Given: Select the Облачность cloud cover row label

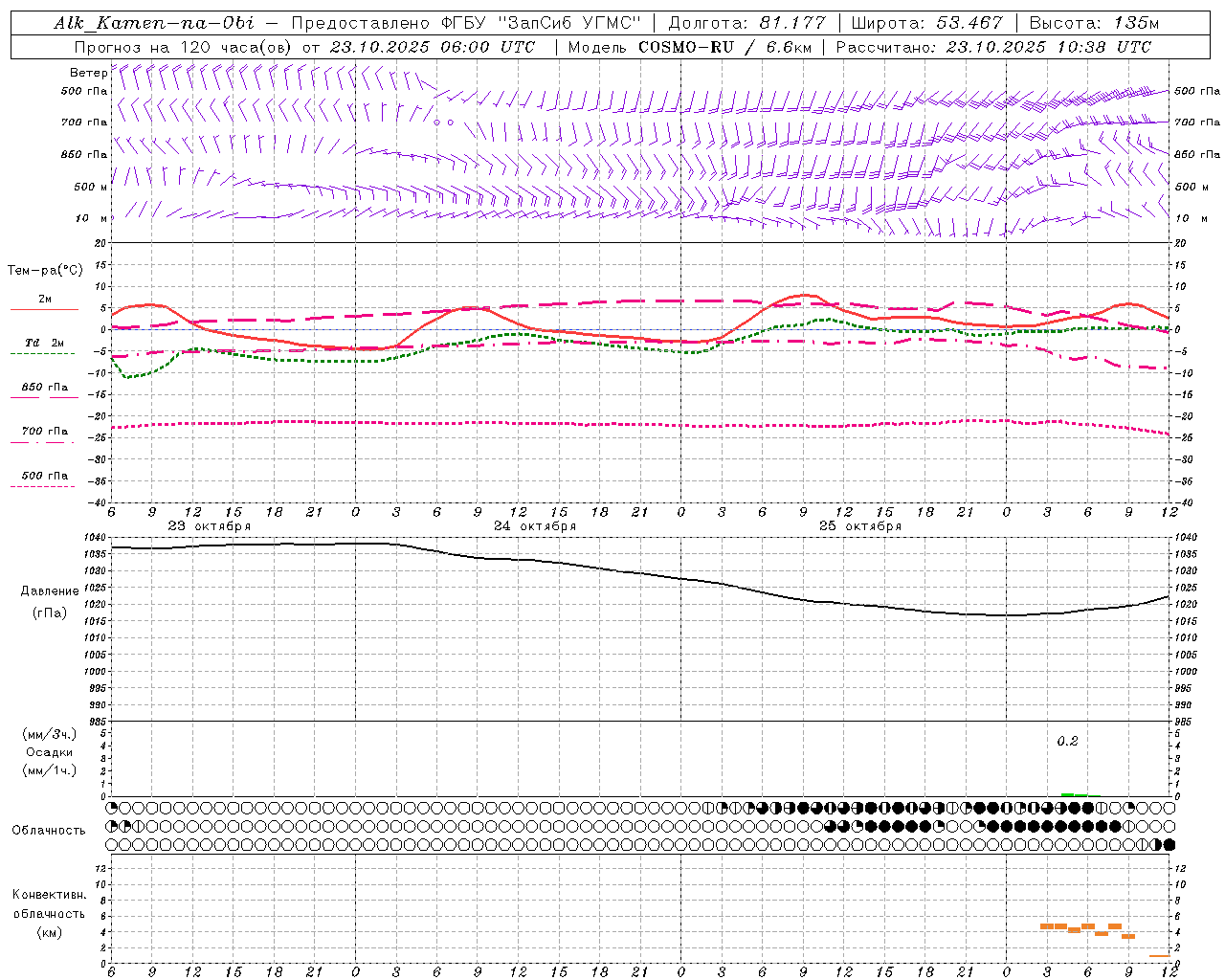Looking at the screenshot, I should click(x=49, y=830).
